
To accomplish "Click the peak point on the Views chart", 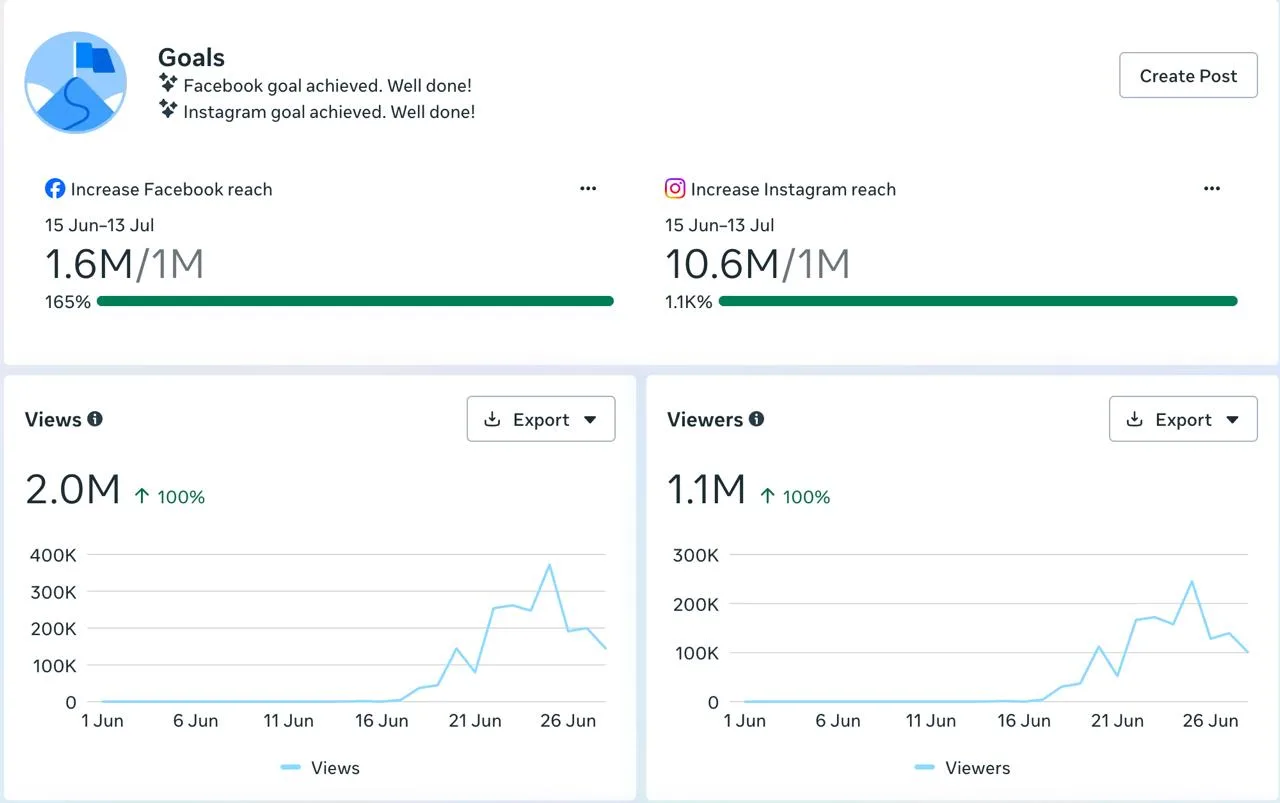I will [x=549, y=565].
